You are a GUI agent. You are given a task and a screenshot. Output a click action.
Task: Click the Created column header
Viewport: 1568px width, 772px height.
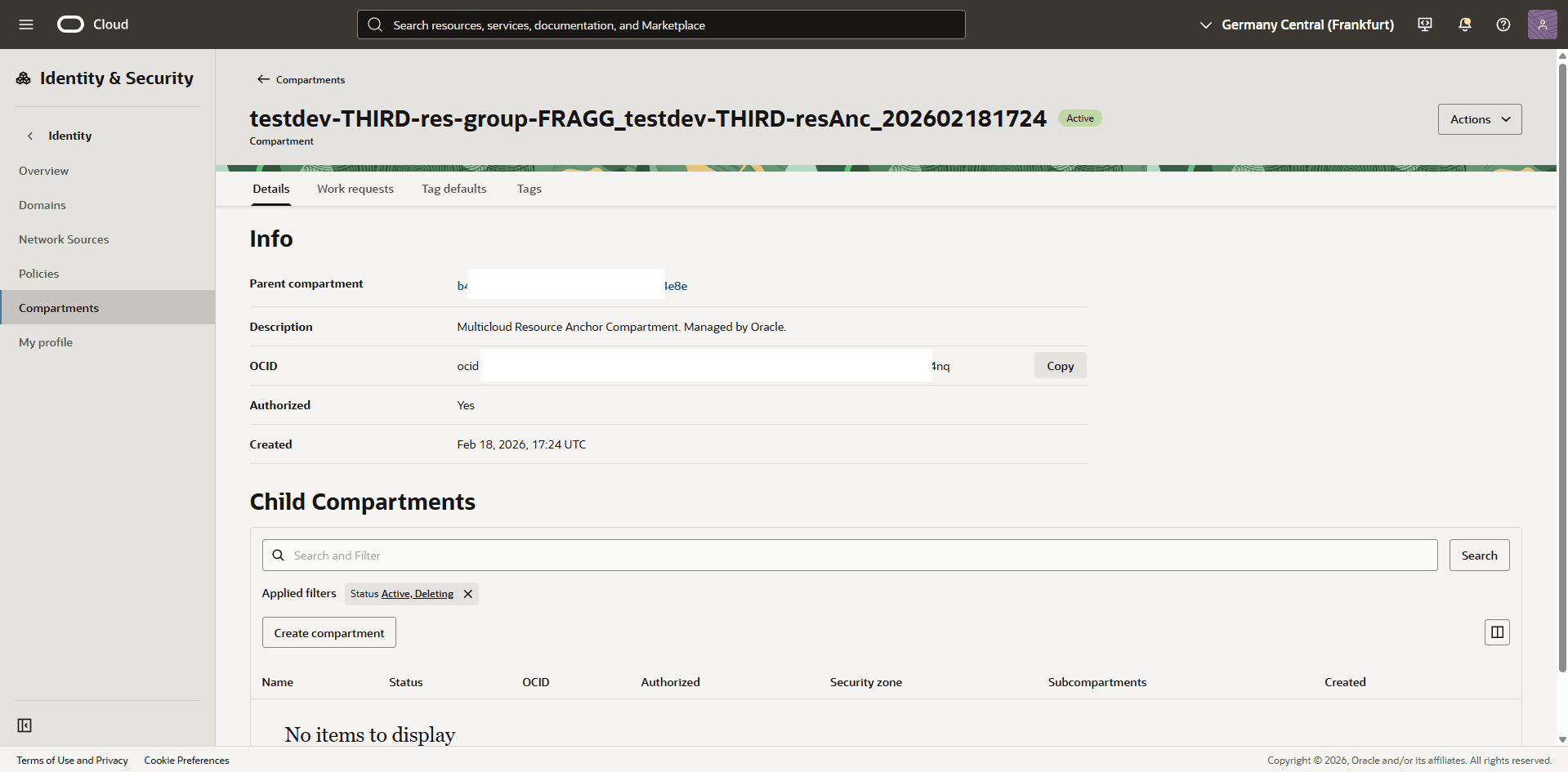1345,682
